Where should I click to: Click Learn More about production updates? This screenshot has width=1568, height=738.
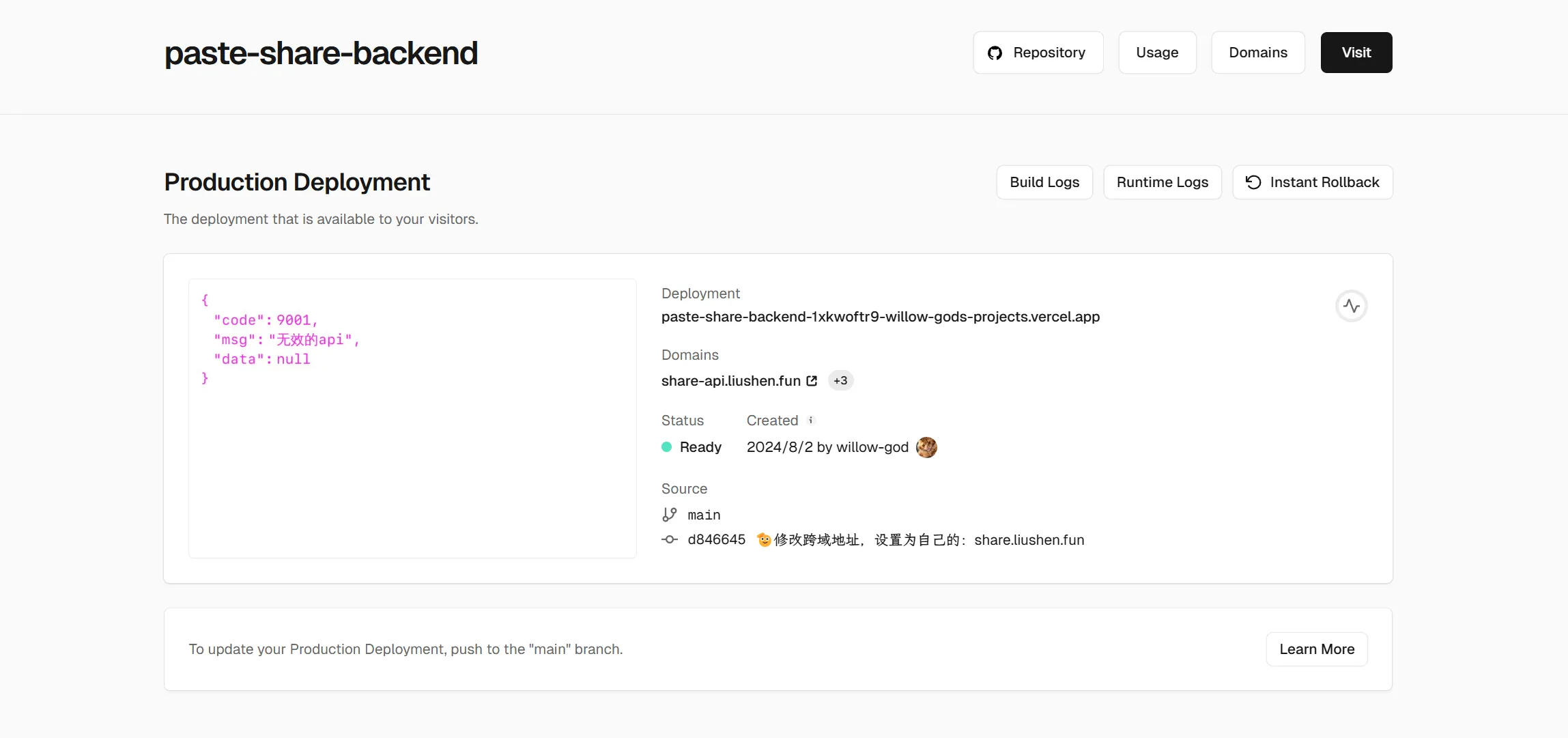(1316, 649)
